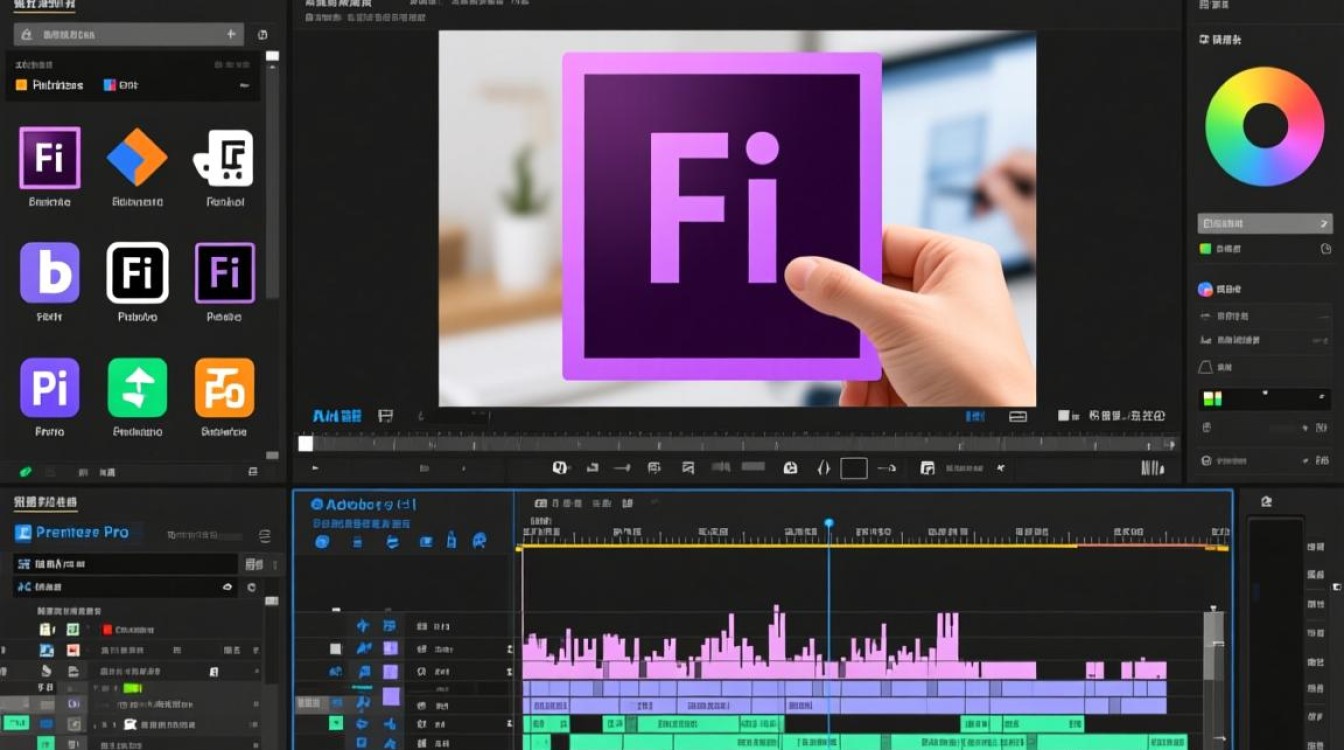Open the gray dropdown bar below the color wheel
Image resolution: width=1344 pixels, height=750 pixels.
tap(1265, 224)
